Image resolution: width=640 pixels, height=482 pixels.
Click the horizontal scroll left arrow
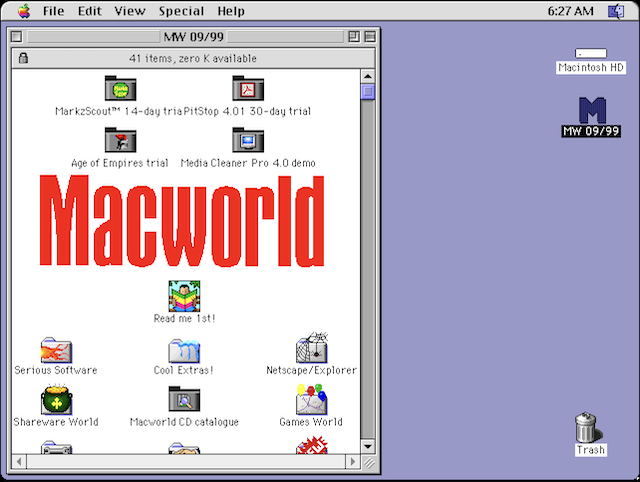(x=19, y=462)
